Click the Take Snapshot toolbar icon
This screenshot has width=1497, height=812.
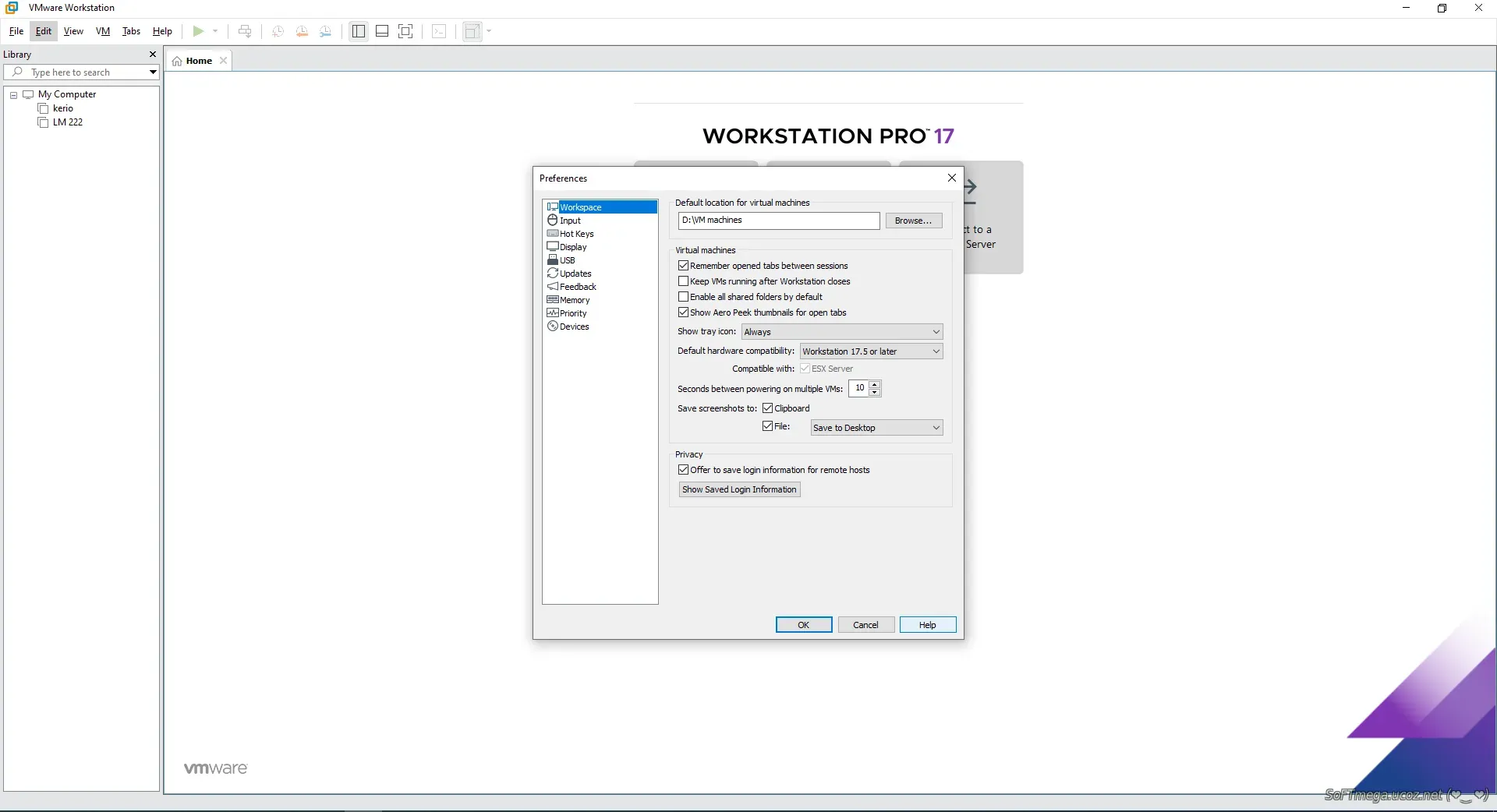click(278, 31)
